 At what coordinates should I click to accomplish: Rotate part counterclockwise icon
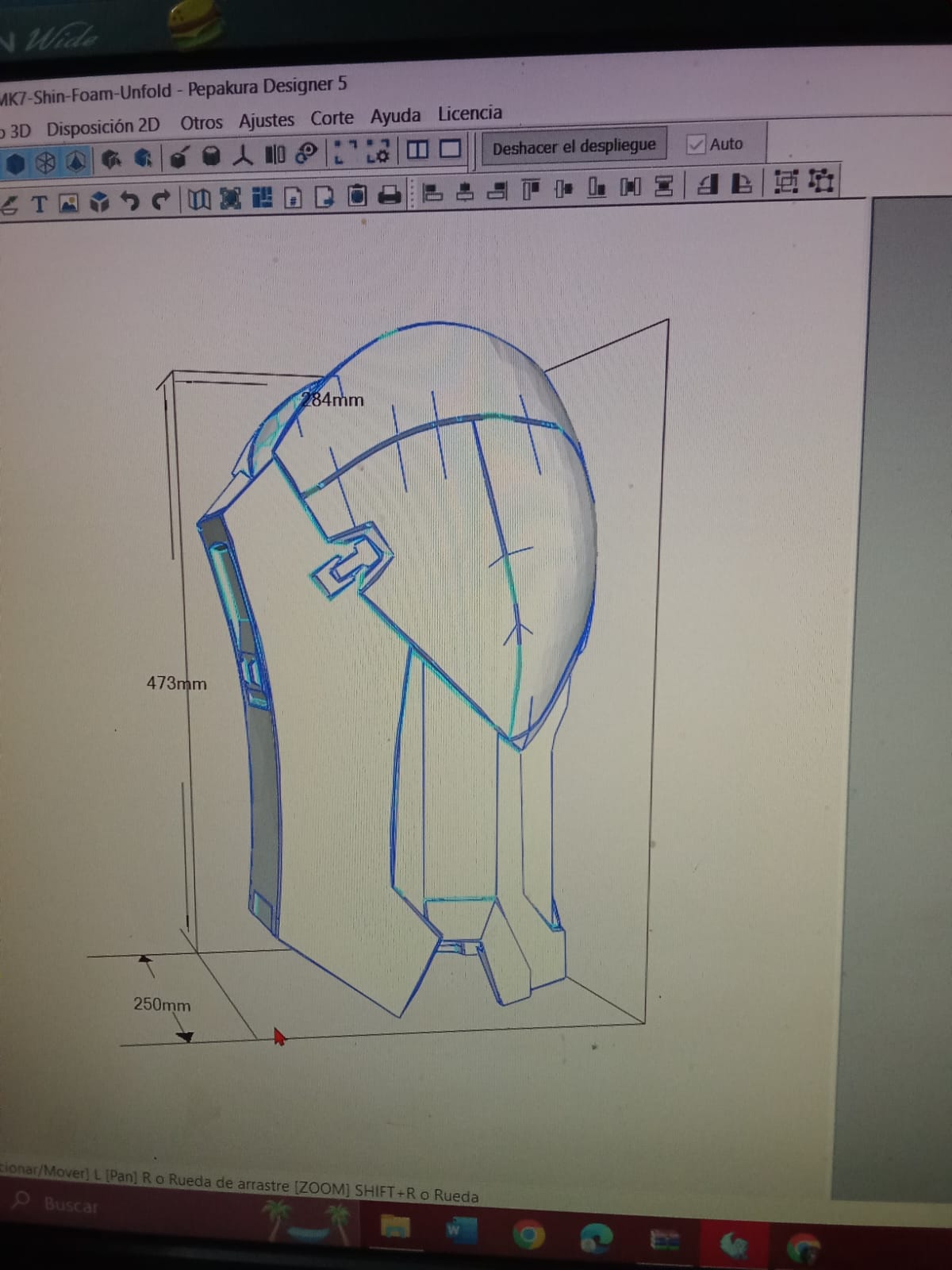(708, 185)
